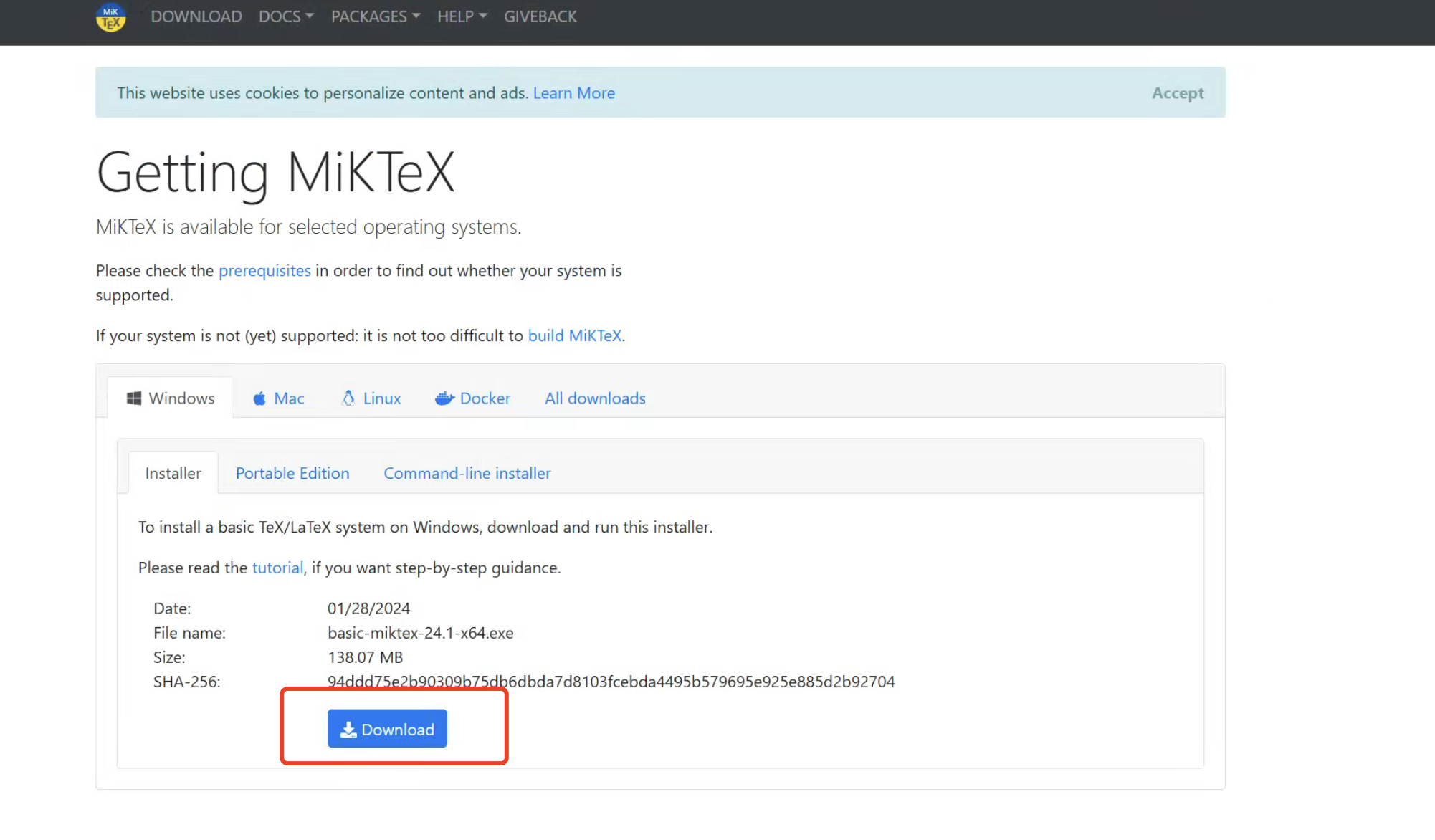Expand the PACKAGES dropdown menu
1435x840 pixels.
coord(376,16)
